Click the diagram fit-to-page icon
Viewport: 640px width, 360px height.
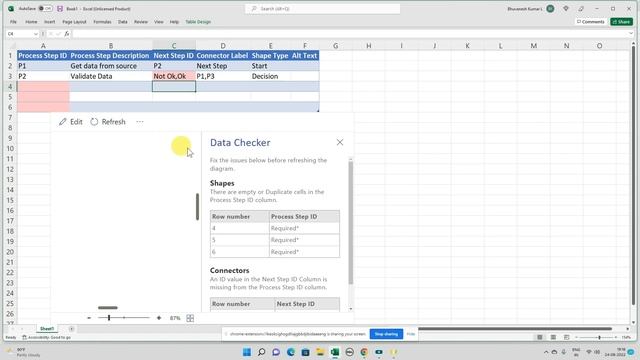[190, 318]
